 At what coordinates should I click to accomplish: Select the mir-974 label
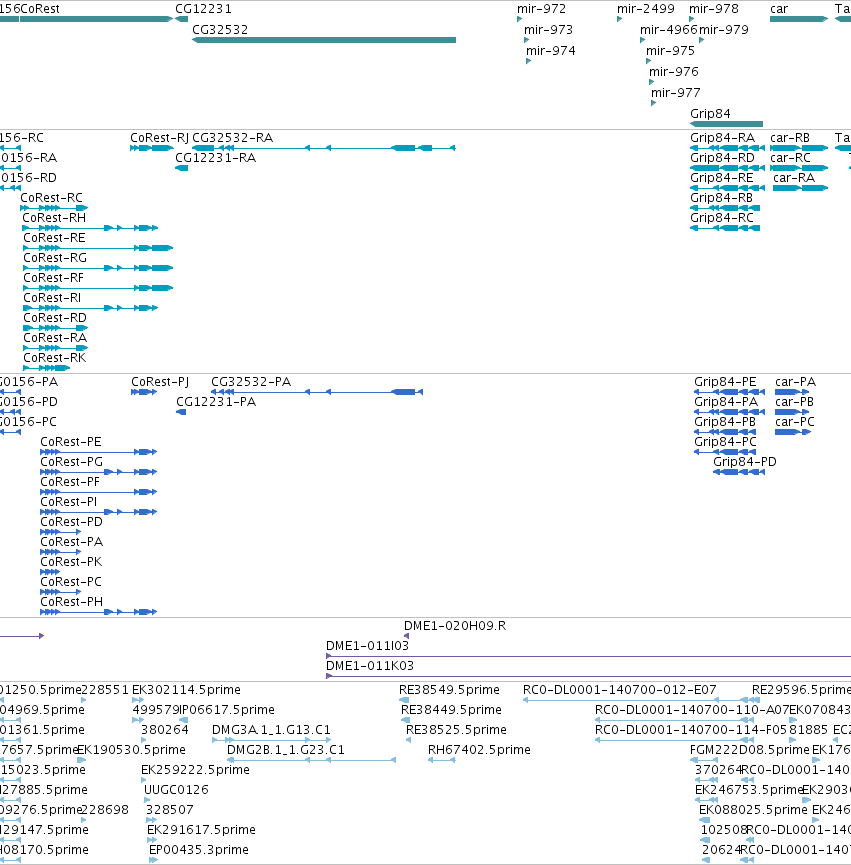tap(550, 51)
